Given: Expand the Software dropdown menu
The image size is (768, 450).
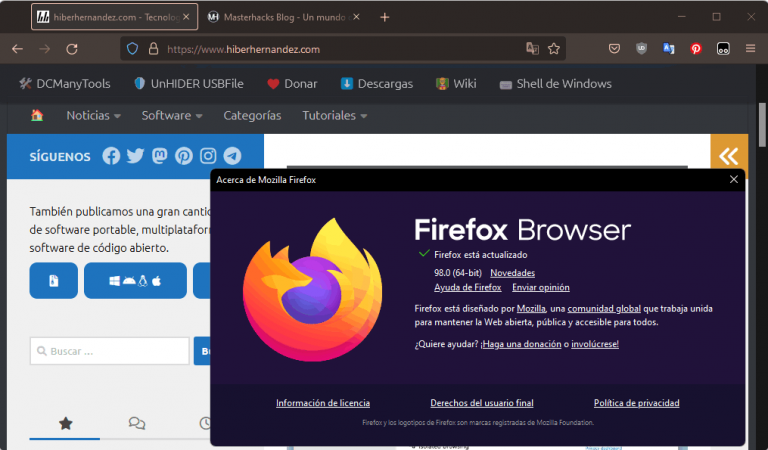Looking at the screenshot, I should click(x=171, y=115).
